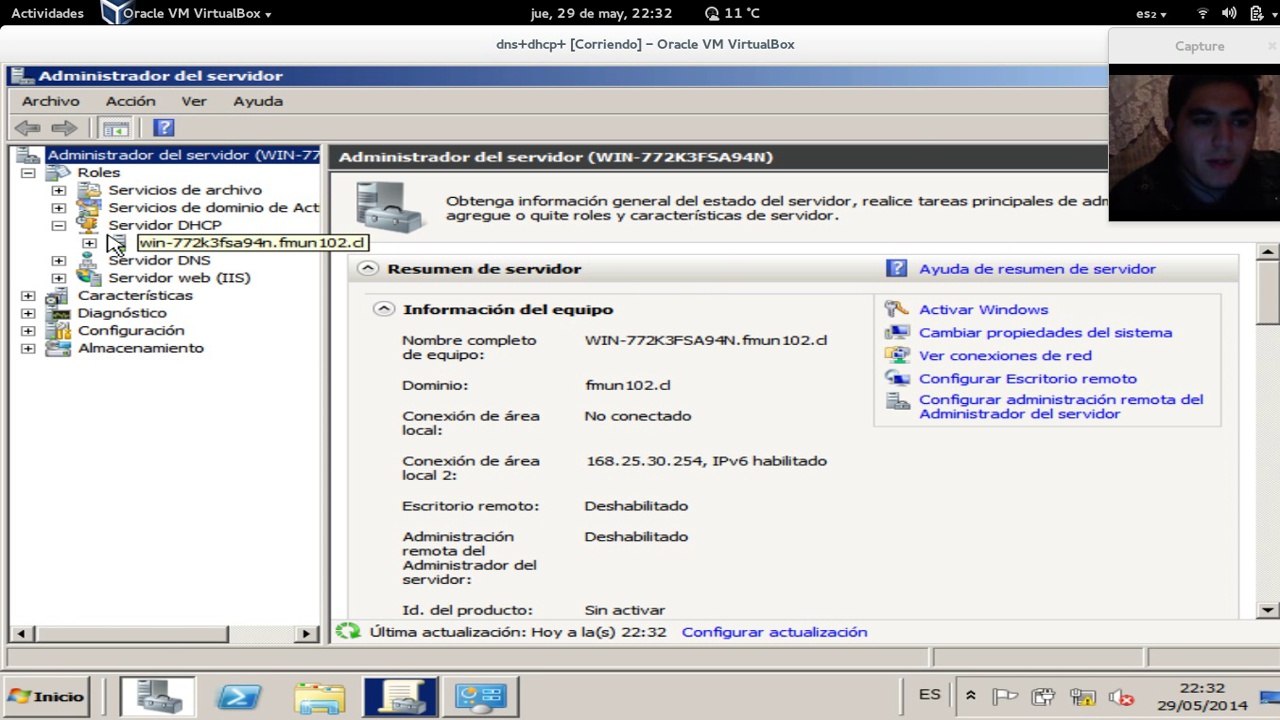
Task: Open the Ayuda menu
Action: (x=258, y=101)
